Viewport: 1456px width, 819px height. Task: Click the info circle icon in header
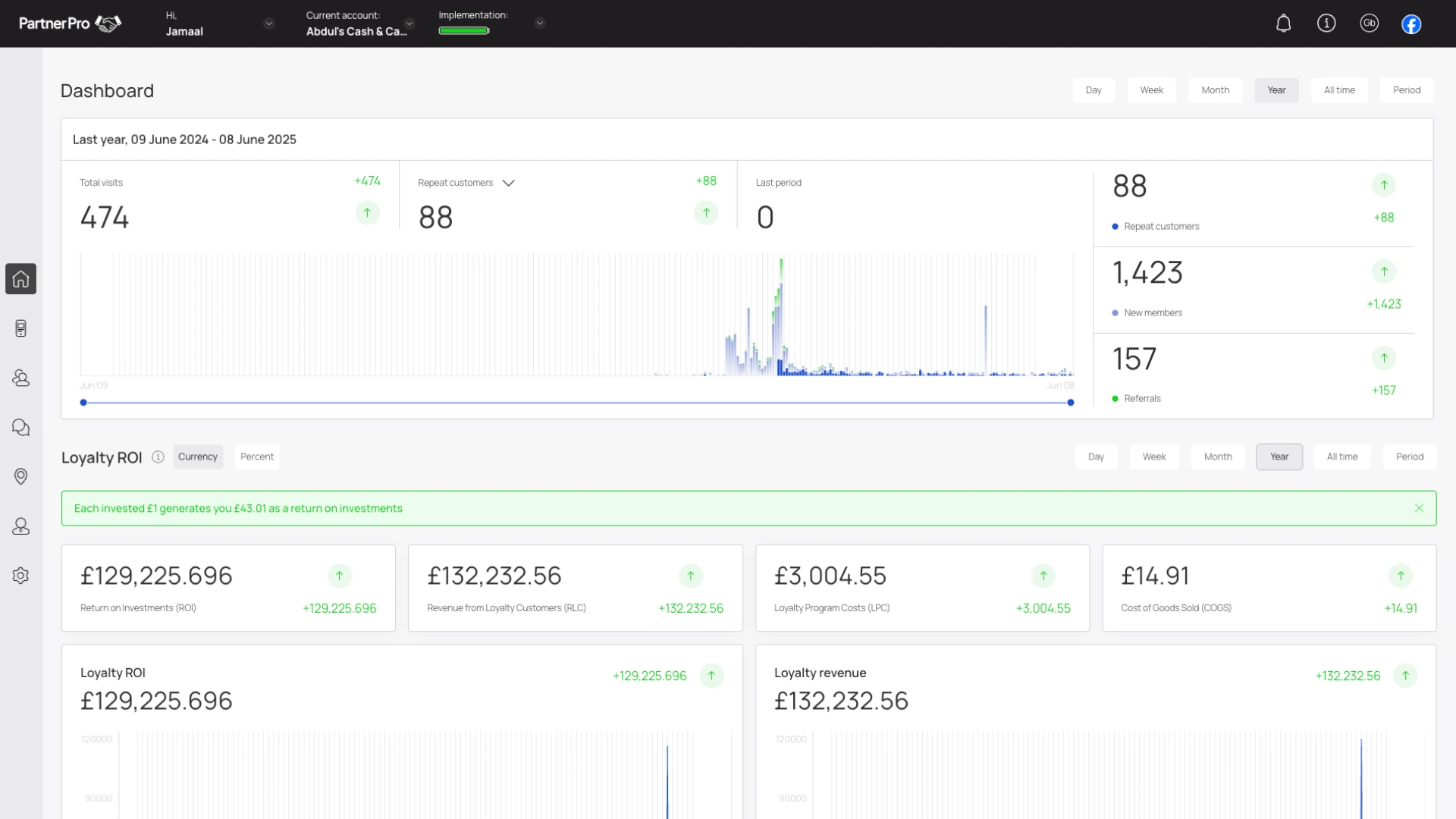click(1326, 24)
